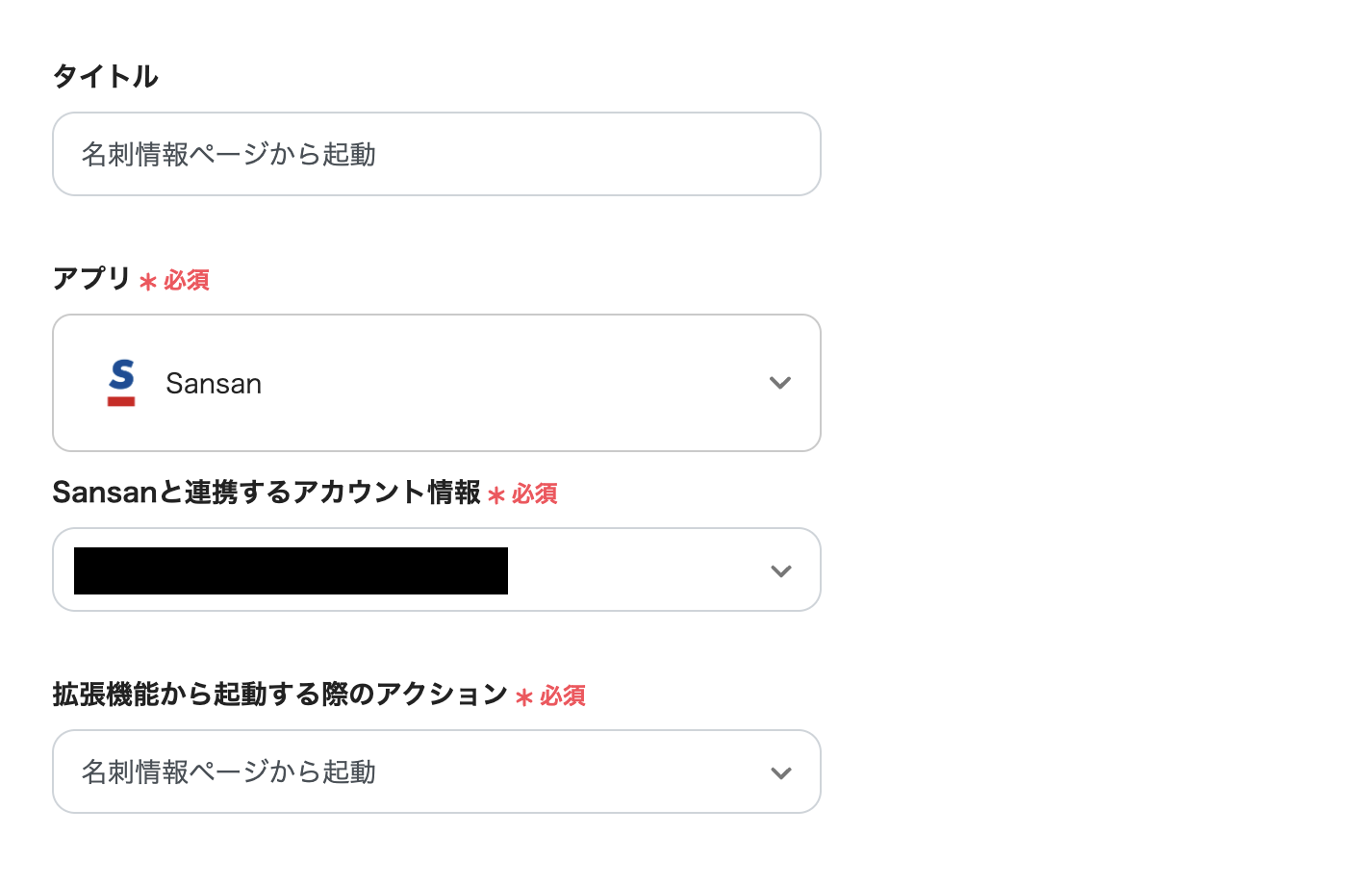
Task: Click red asterisk after アクション label
Action: (x=524, y=697)
